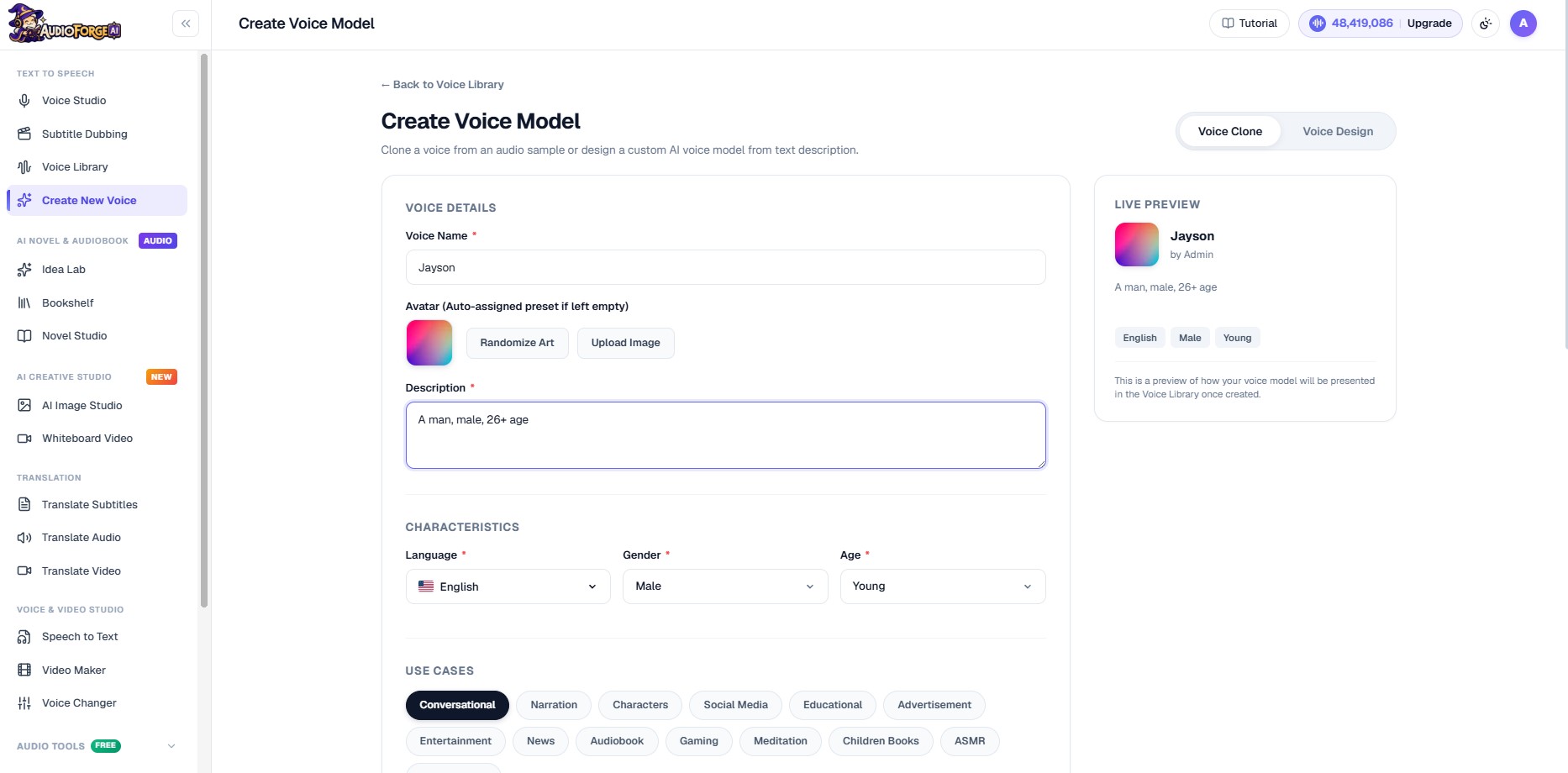
Task: Switch to the Voice Clone tab
Action: coord(1229,131)
